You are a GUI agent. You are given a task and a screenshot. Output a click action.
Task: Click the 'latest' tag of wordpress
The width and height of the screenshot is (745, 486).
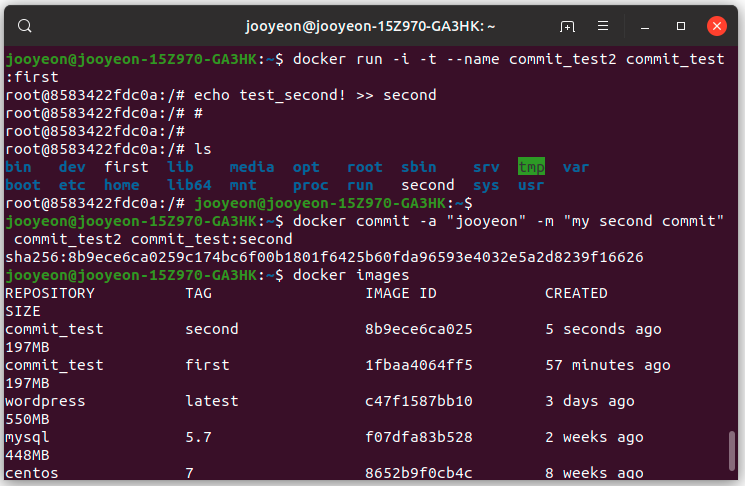[211, 401]
